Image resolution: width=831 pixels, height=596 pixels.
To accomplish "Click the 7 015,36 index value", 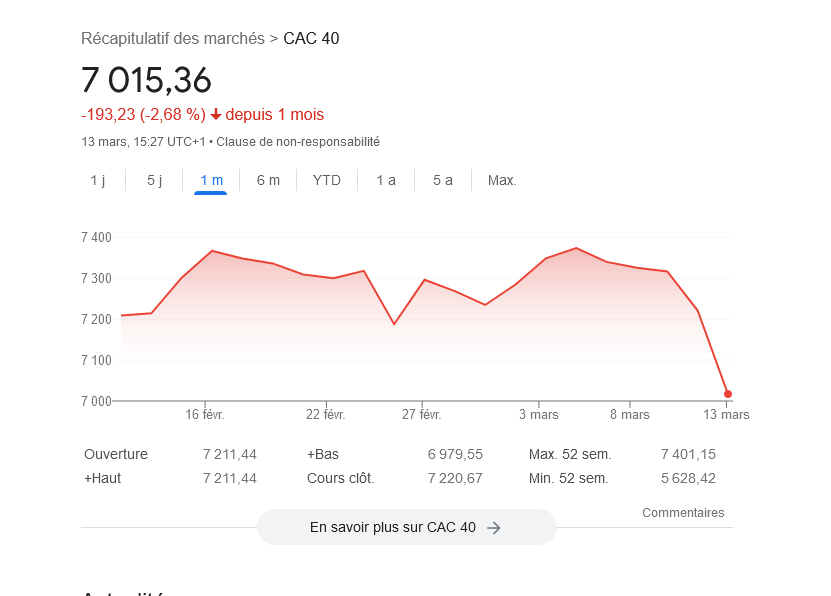I will tap(146, 81).
